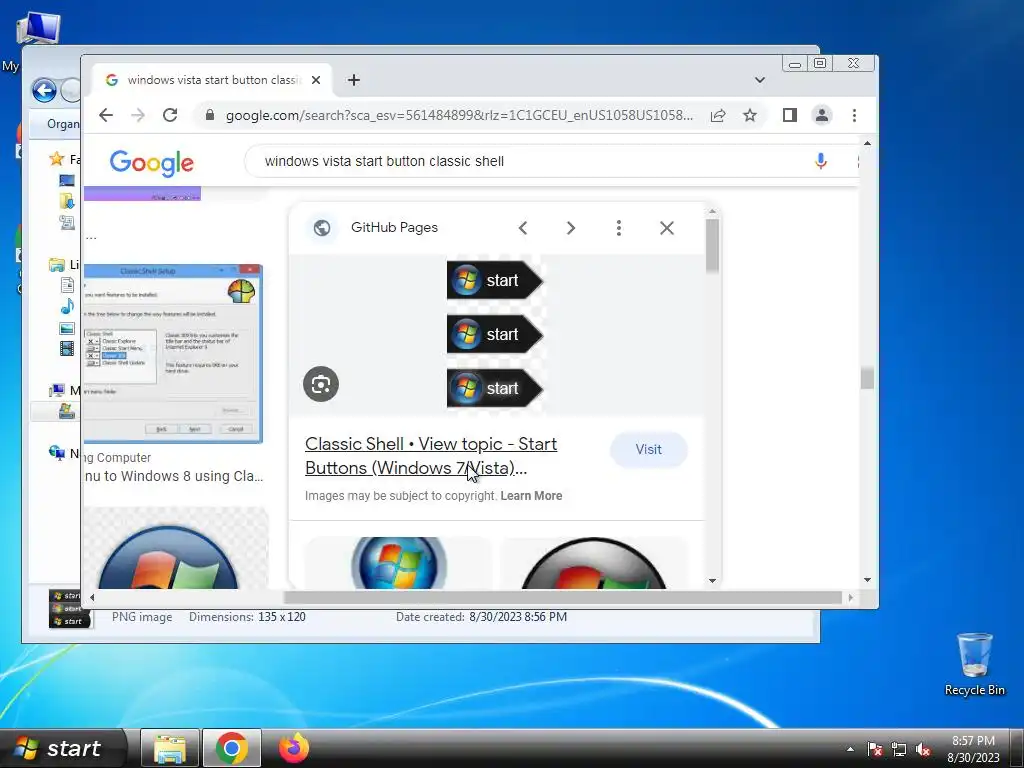The height and width of the screenshot is (768, 1024).
Task: Click the Chrome forward arrow
Action: click(138, 116)
